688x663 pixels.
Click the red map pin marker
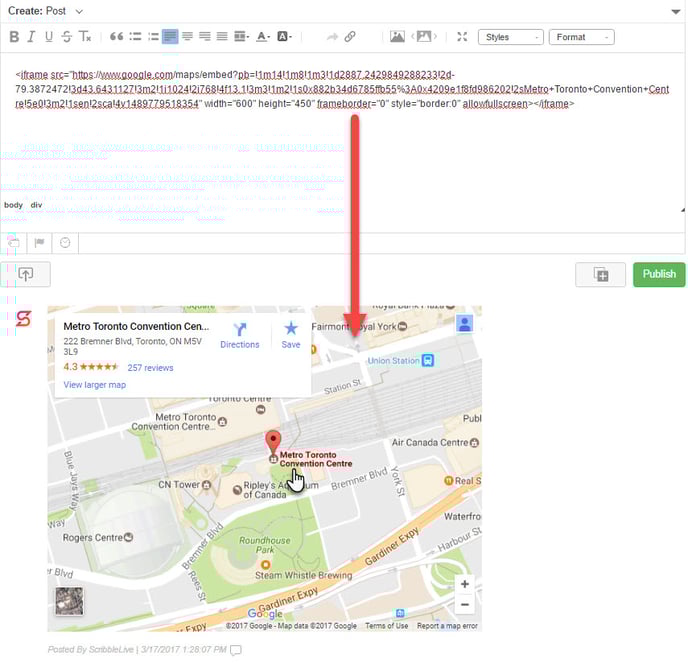click(x=273, y=442)
